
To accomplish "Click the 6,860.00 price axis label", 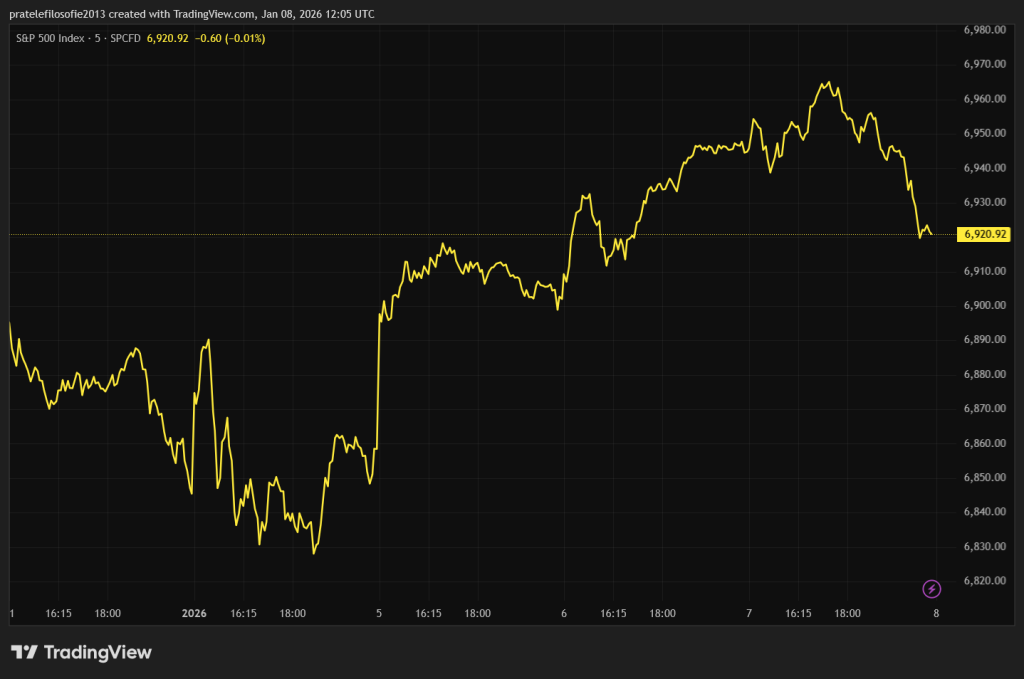I will pyautogui.click(x=984, y=443).
